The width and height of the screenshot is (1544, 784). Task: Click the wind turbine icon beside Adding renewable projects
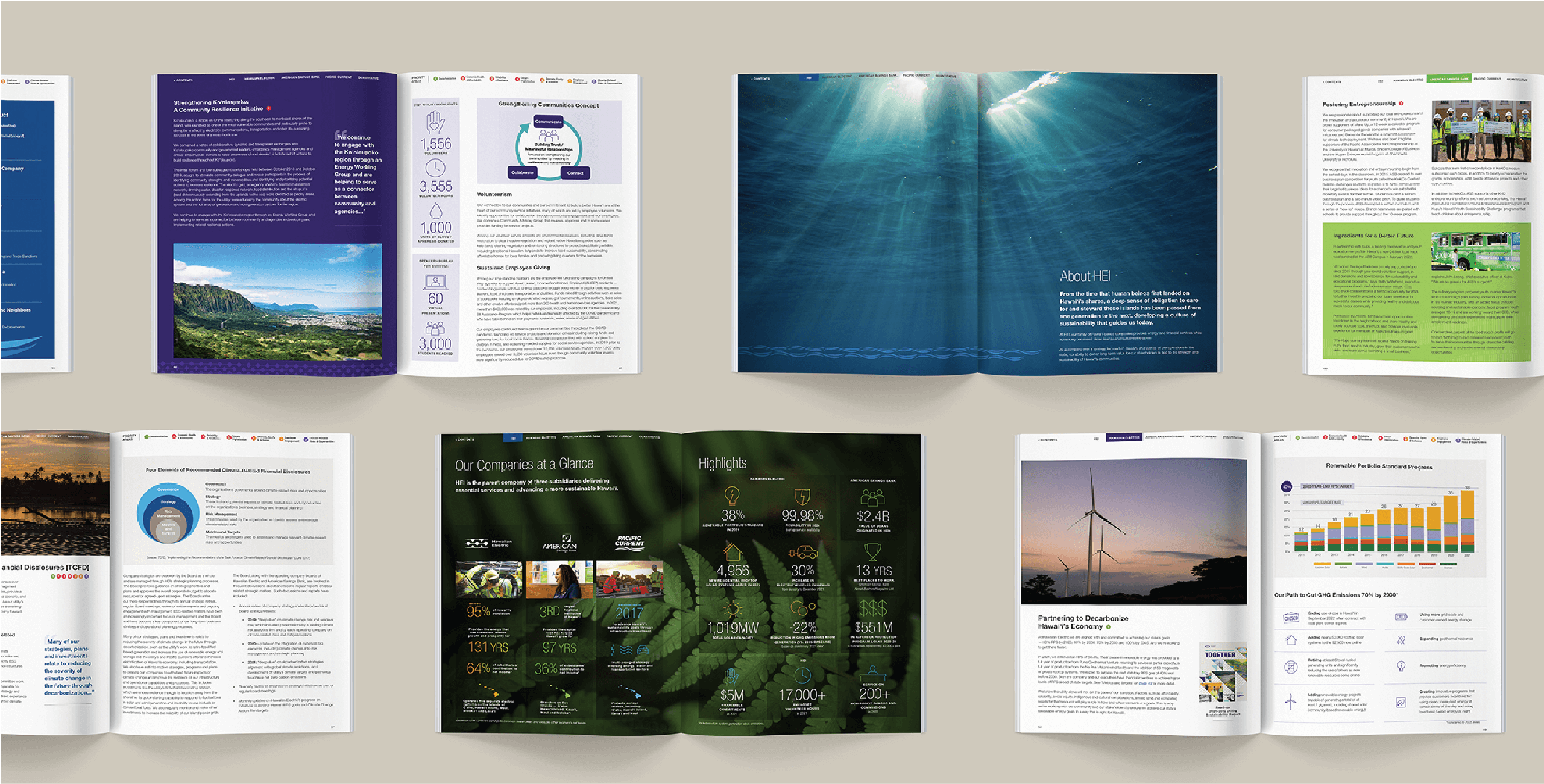tap(1291, 701)
